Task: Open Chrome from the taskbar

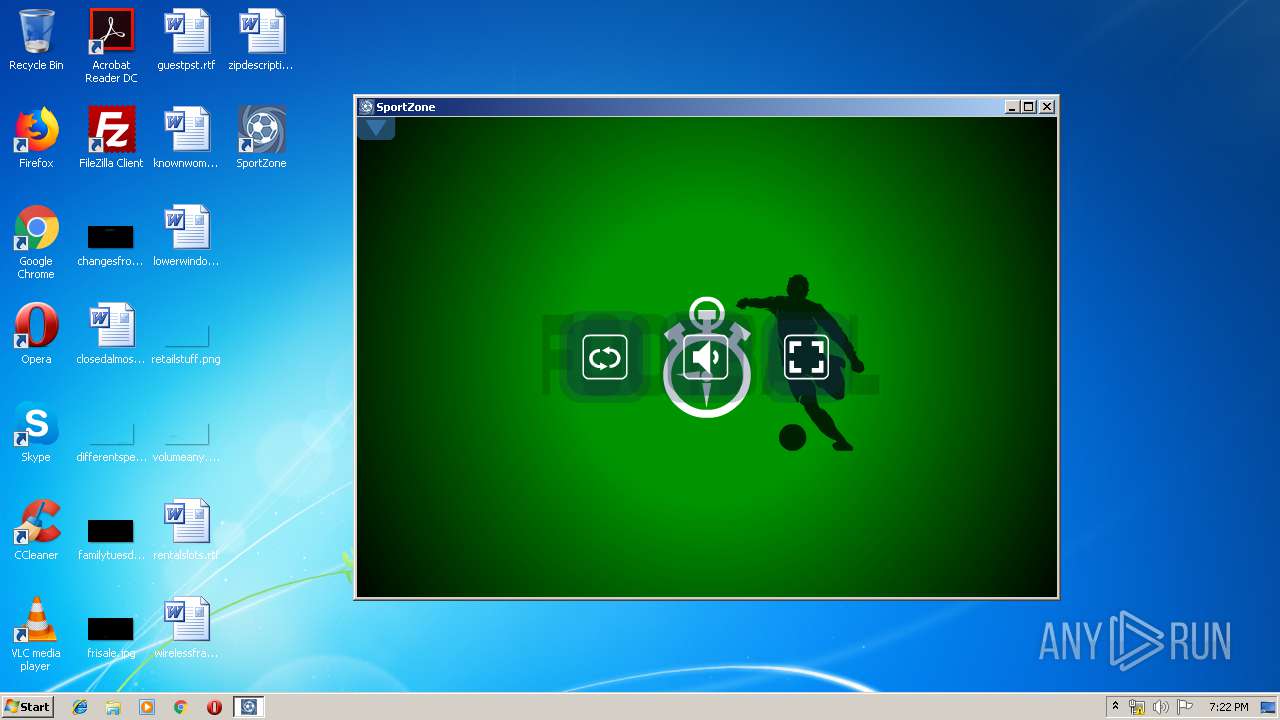Action: coord(181,707)
